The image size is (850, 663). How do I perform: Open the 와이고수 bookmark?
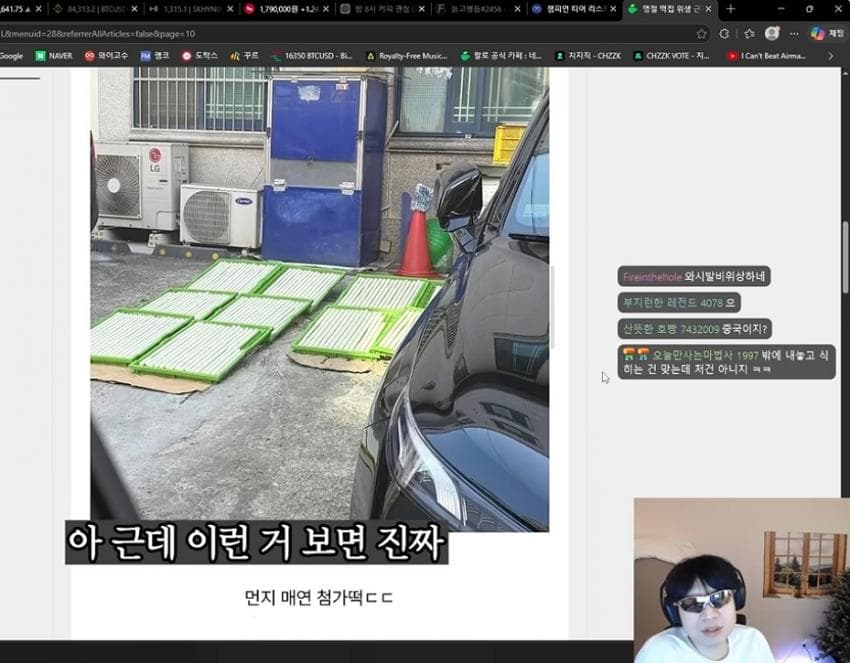coord(106,56)
